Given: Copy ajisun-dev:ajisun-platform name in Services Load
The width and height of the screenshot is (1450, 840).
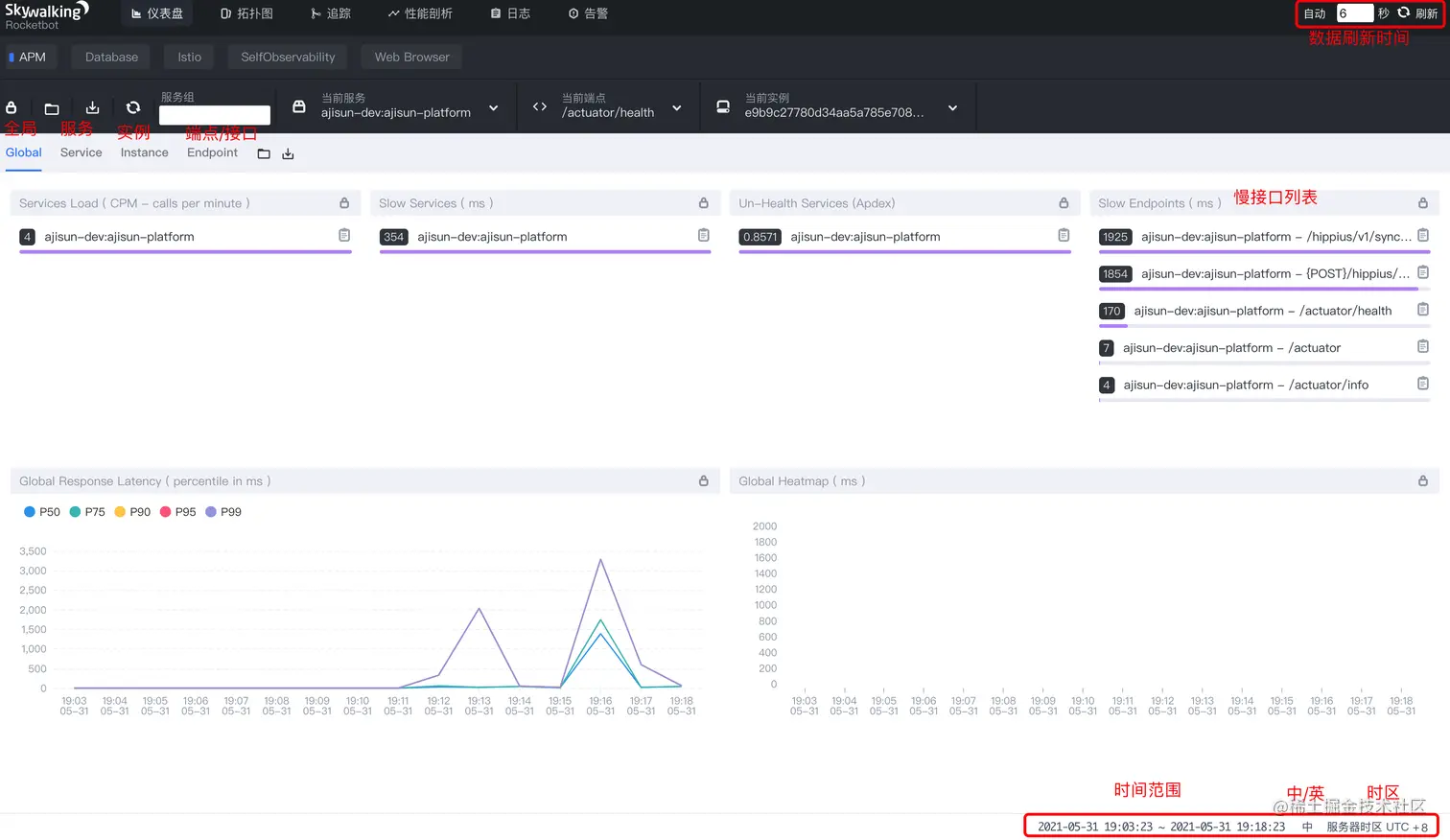Looking at the screenshot, I should (344, 235).
